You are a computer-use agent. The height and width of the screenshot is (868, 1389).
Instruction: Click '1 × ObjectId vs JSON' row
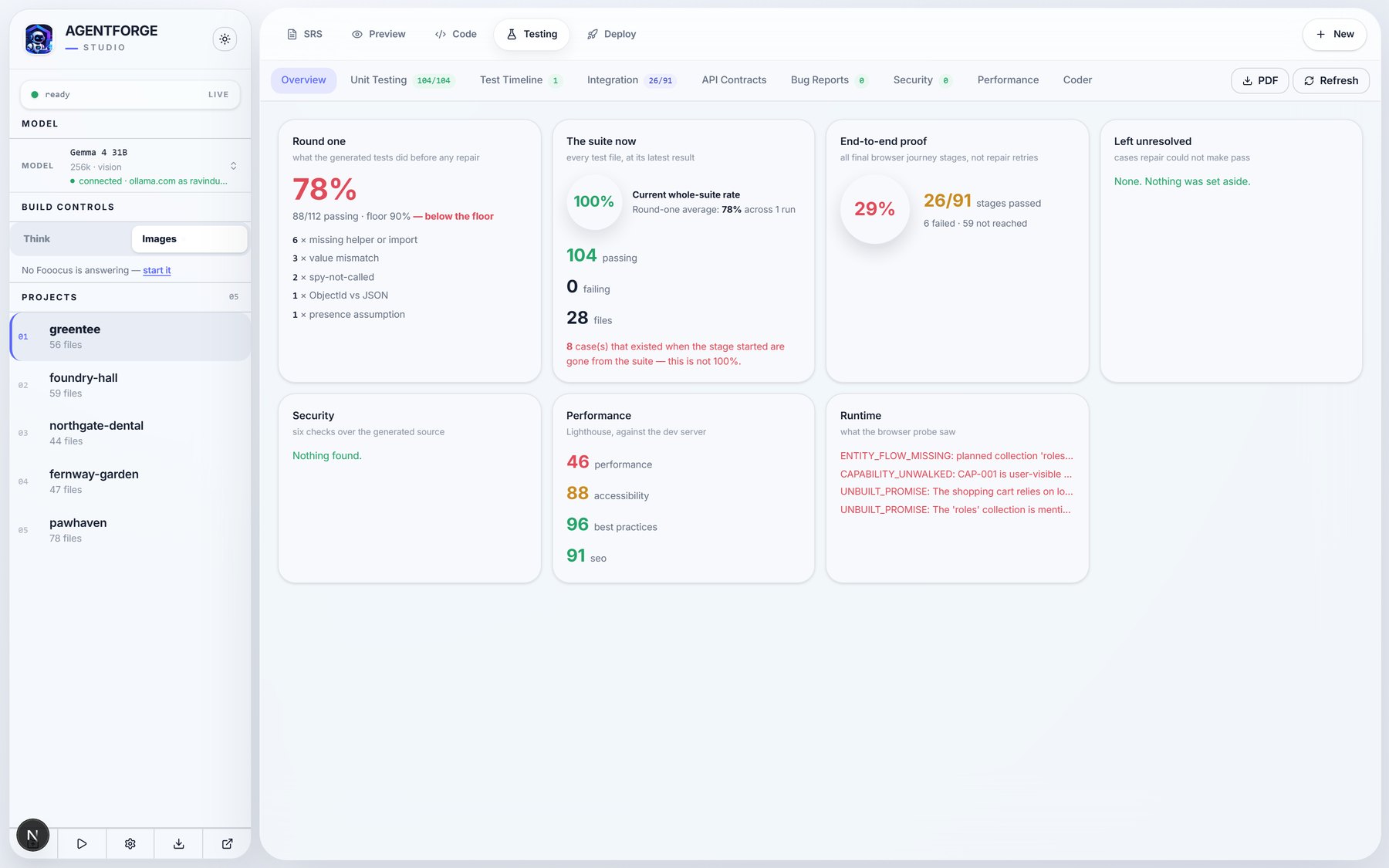(x=340, y=296)
